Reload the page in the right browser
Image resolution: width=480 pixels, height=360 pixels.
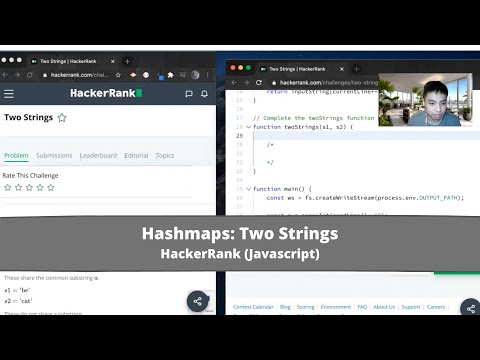[259, 82]
